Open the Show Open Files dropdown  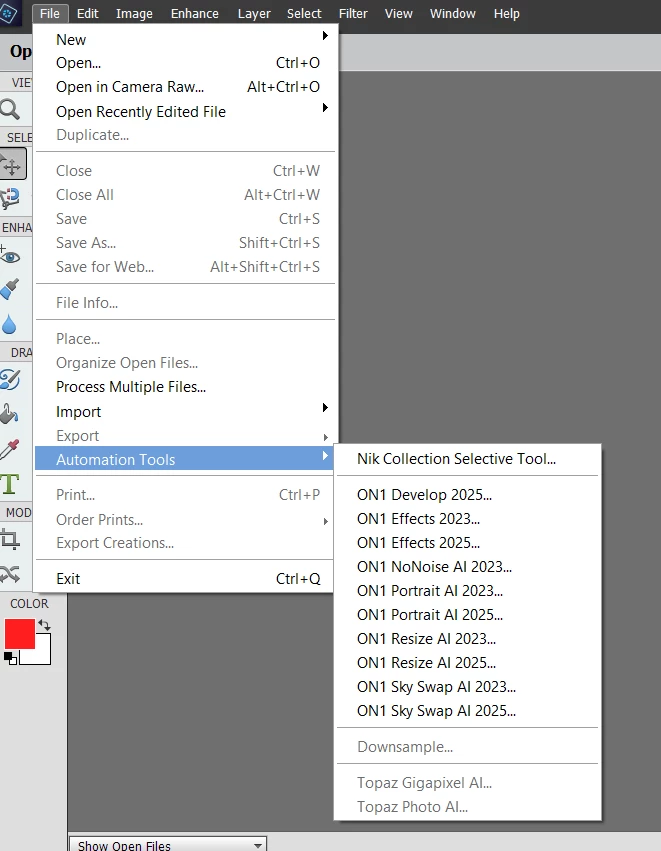[x=168, y=844]
